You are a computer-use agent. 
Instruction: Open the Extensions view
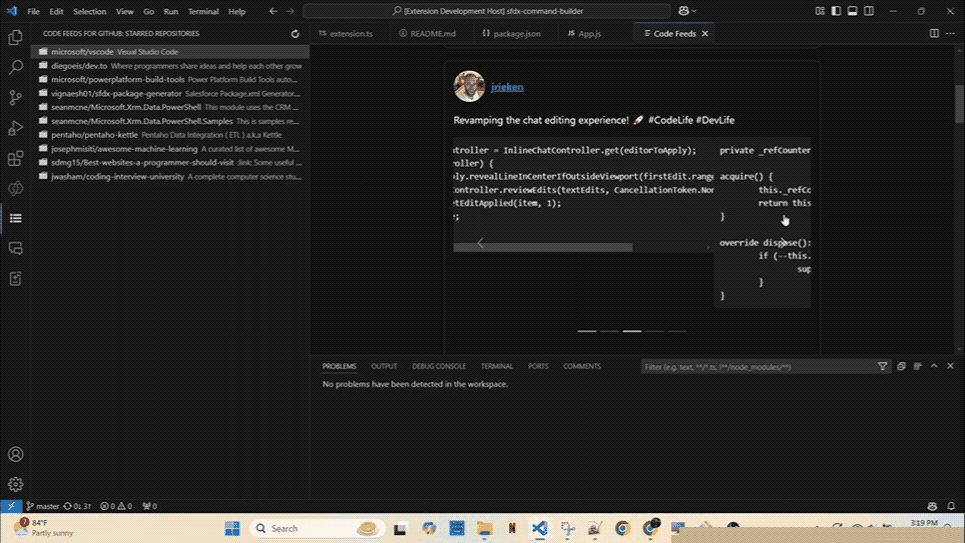[15, 158]
